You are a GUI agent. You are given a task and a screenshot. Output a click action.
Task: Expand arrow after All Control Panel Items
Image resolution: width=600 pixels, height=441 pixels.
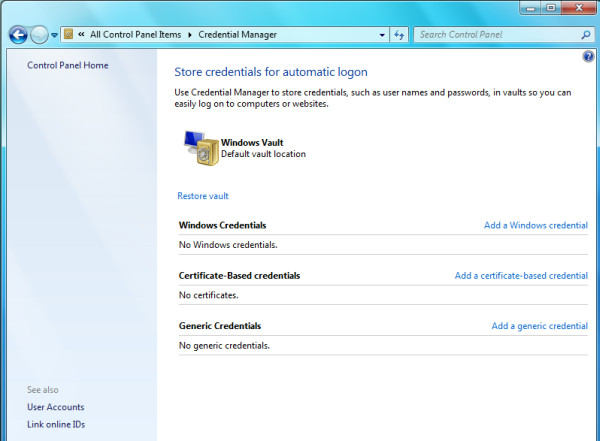click(190, 35)
